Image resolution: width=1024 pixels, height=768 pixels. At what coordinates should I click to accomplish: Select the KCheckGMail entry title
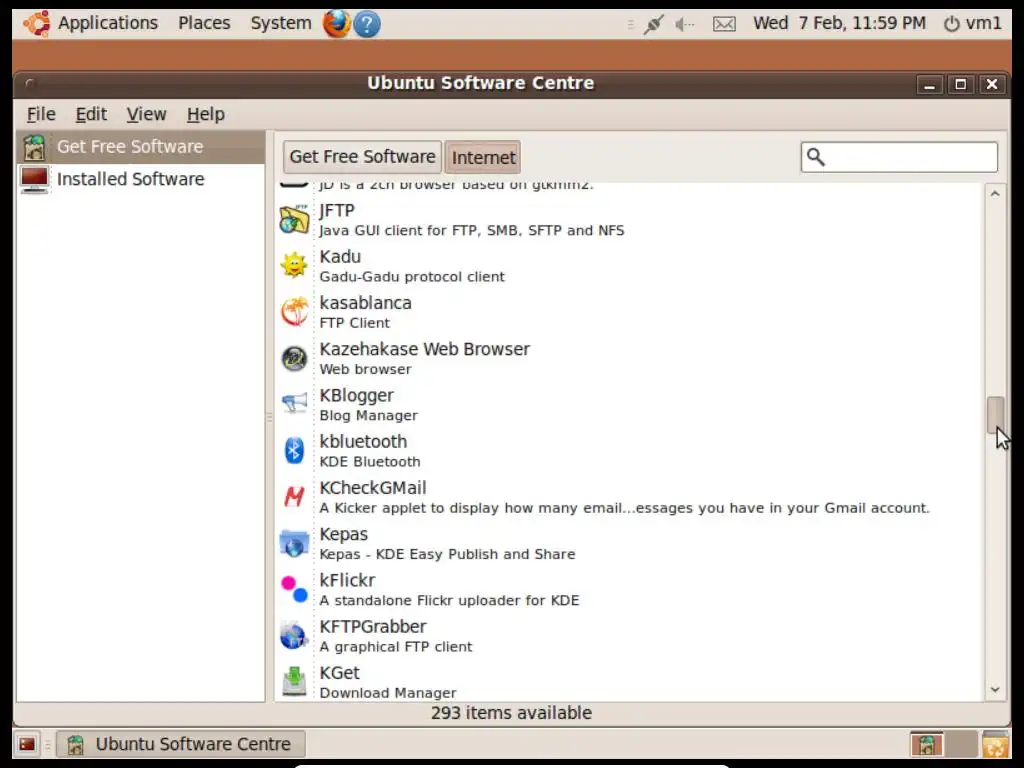(x=373, y=488)
